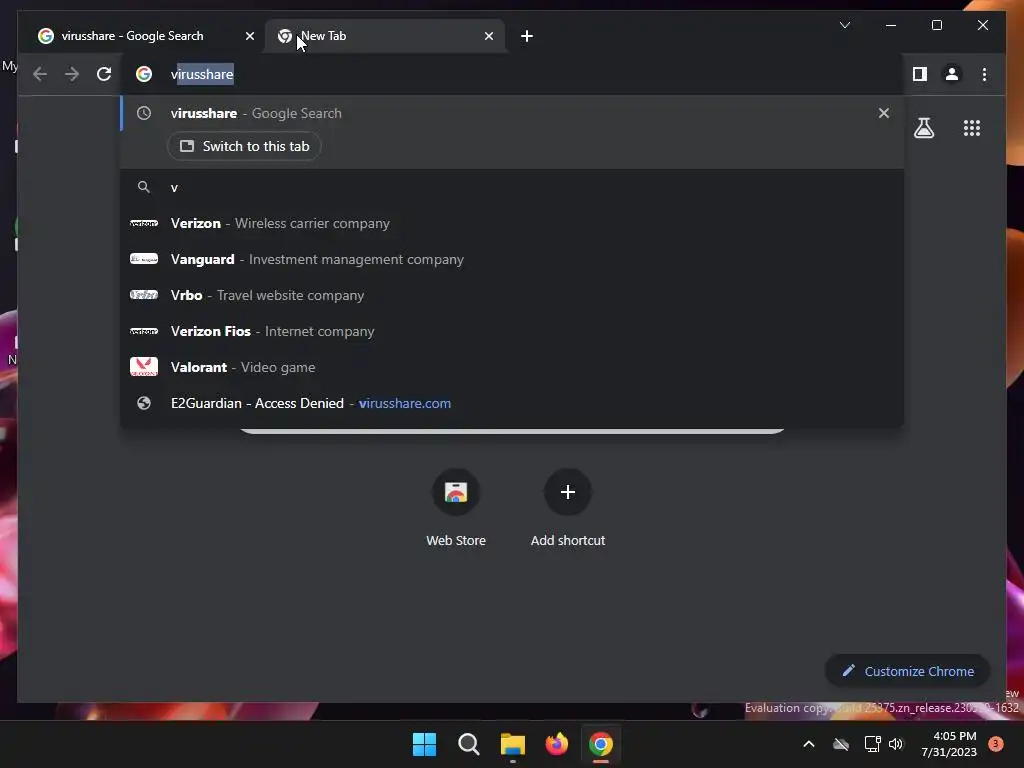
Task: Click the Valorant logo icon
Action: click(x=144, y=367)
